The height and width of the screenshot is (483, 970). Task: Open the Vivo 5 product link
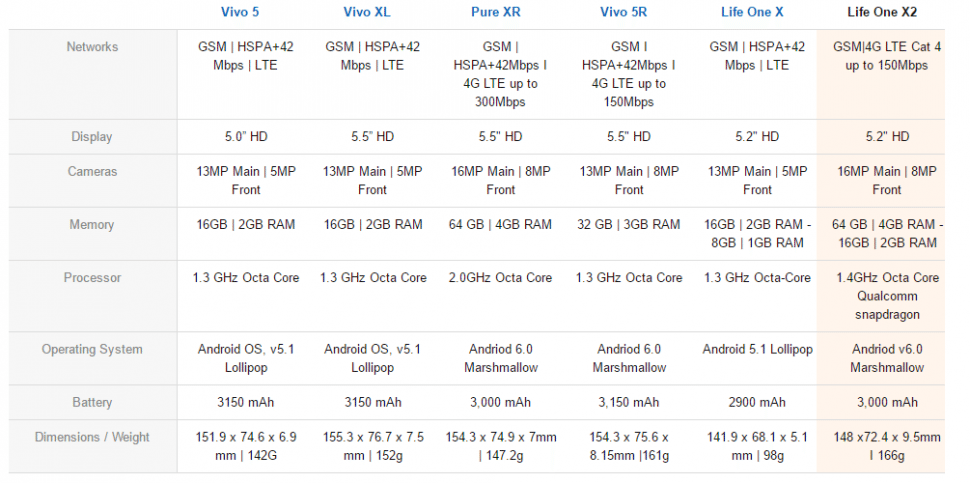pos(240,12)
